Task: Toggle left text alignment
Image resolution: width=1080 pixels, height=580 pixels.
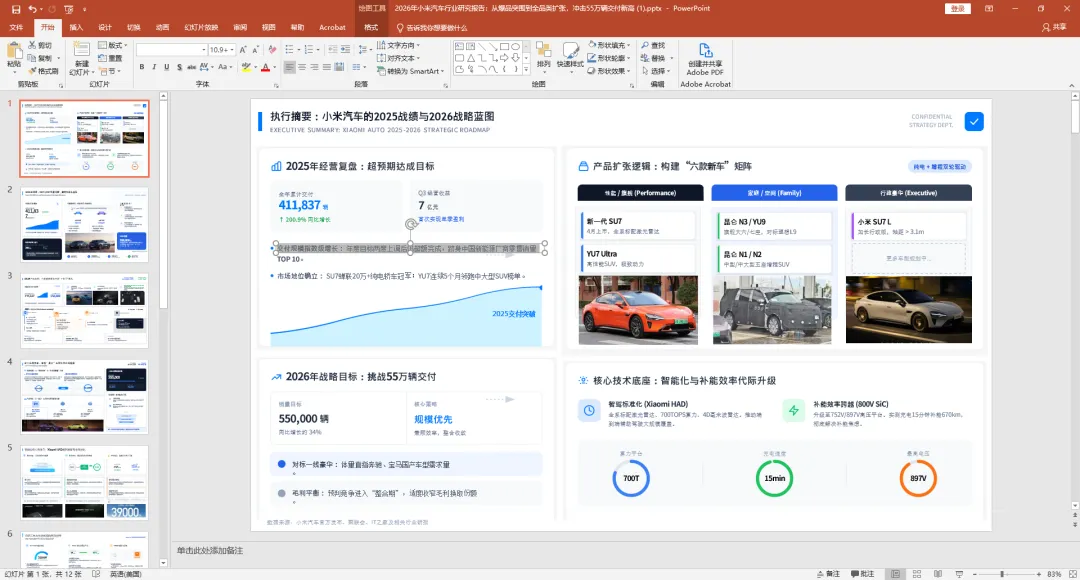Action: 290,68
